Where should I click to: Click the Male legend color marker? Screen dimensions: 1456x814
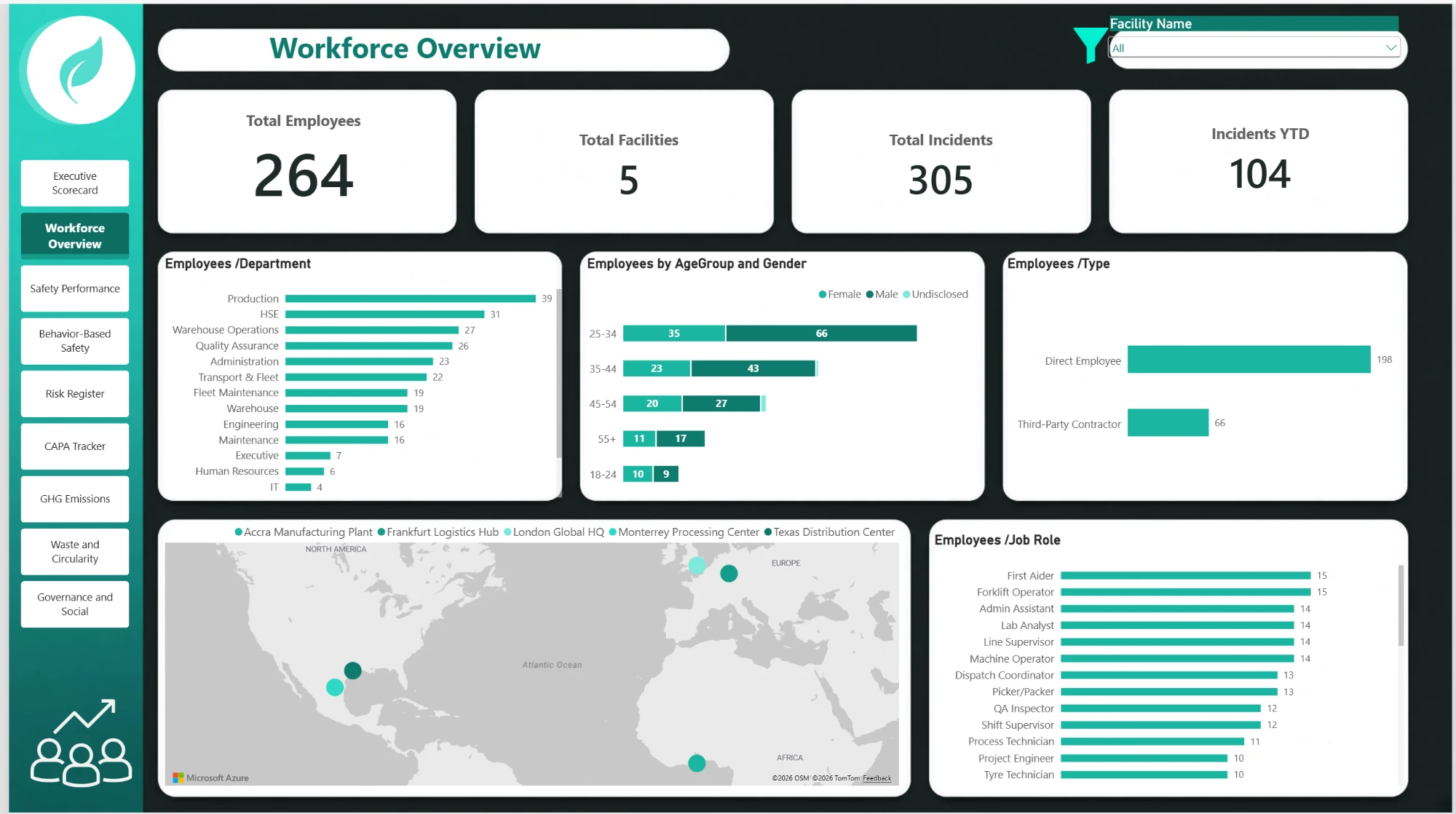(869, 294)
